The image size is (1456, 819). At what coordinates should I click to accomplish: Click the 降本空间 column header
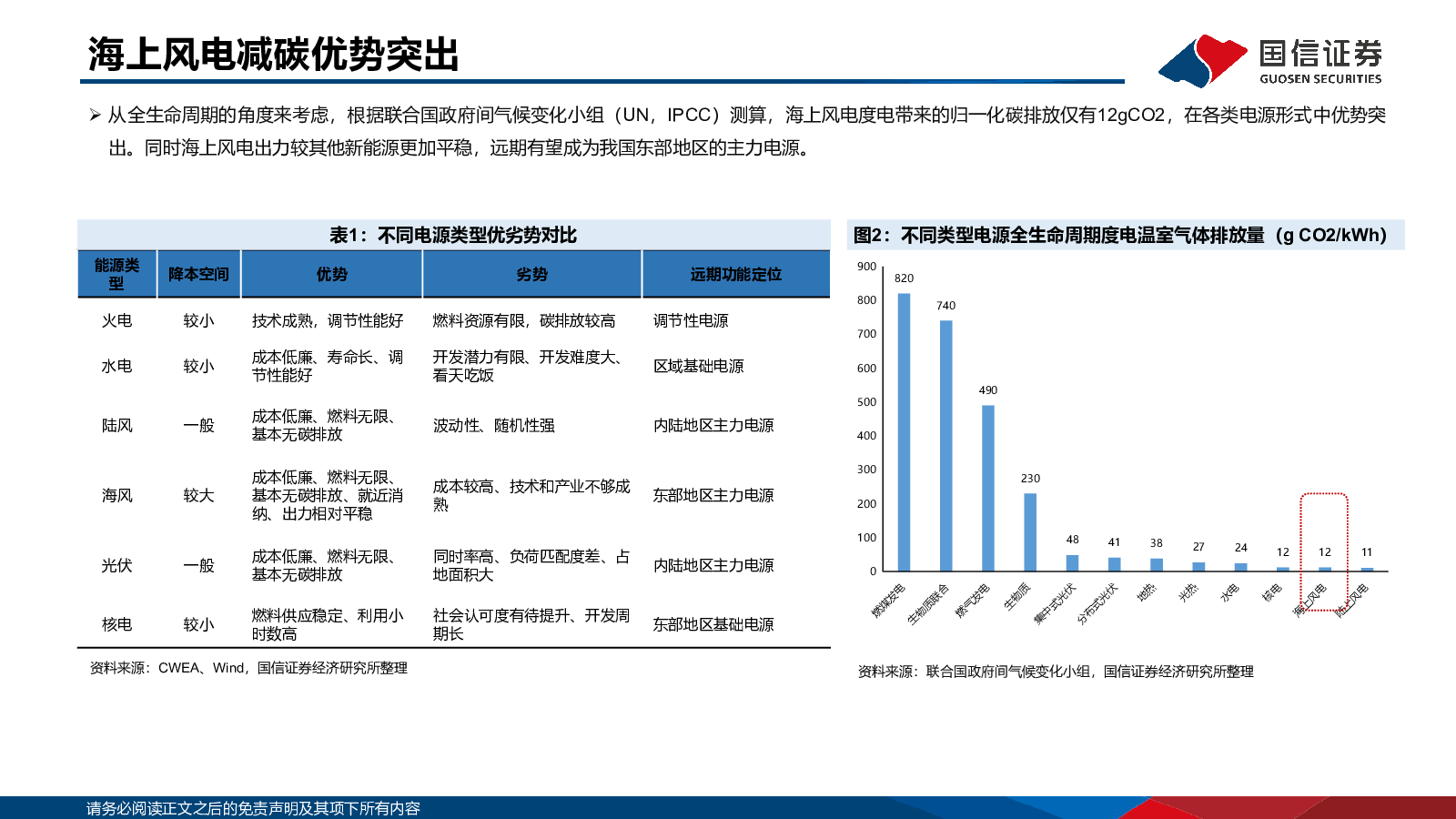coord(198,274)
